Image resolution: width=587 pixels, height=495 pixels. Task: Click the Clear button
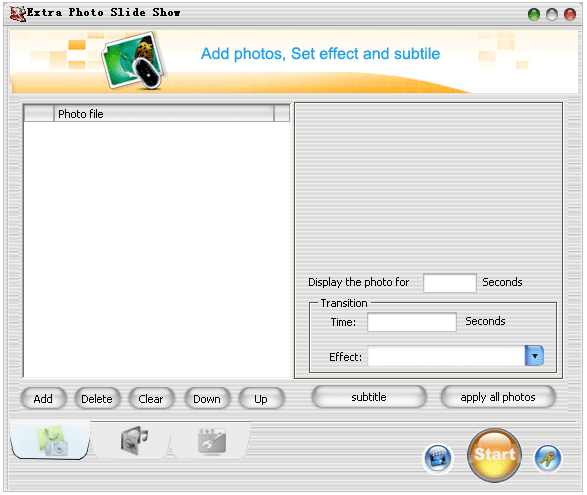[x=151, y=398]
